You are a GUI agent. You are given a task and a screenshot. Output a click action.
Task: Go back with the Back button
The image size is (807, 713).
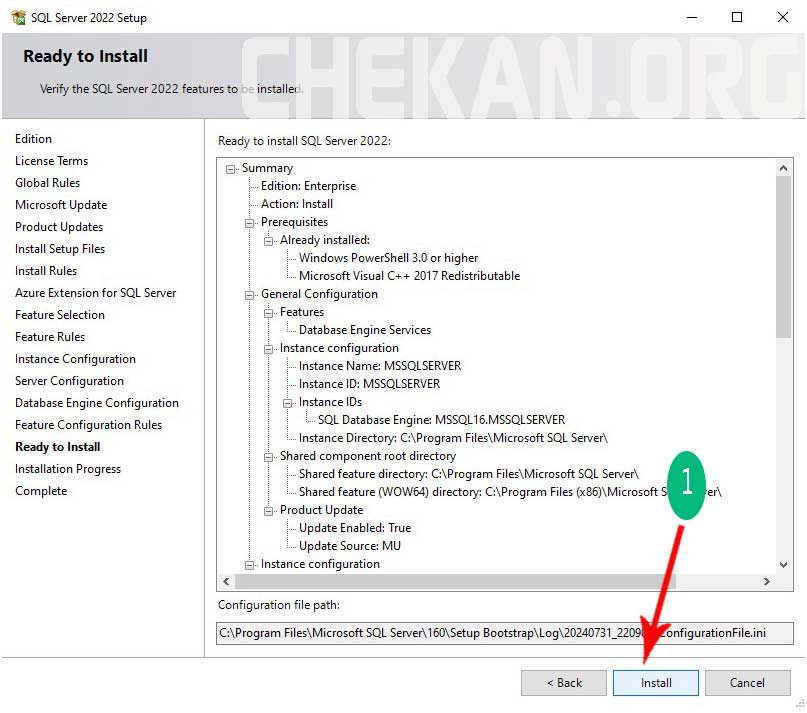tap(563, 683)
